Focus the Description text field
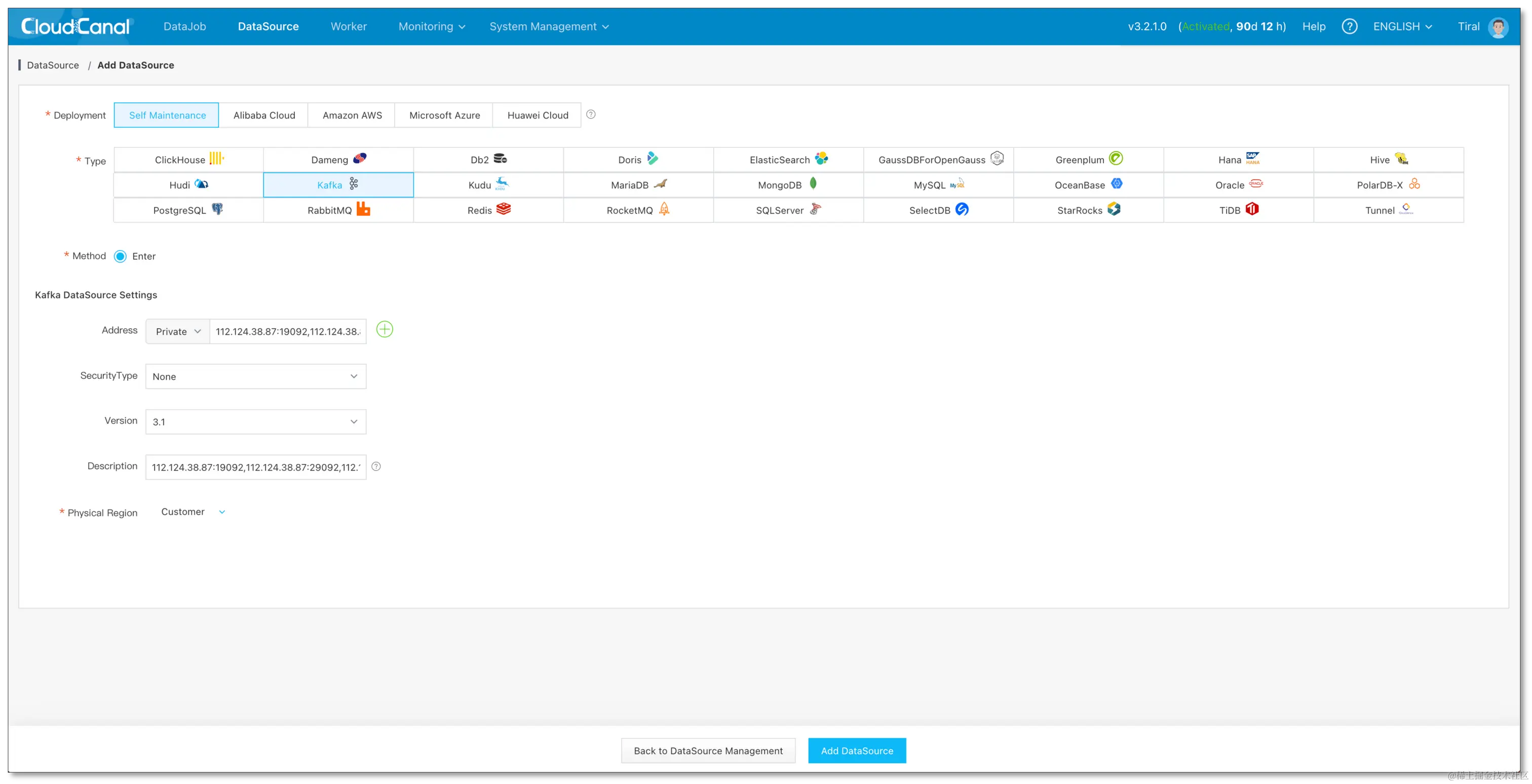1532x784 pixels. 256,466
